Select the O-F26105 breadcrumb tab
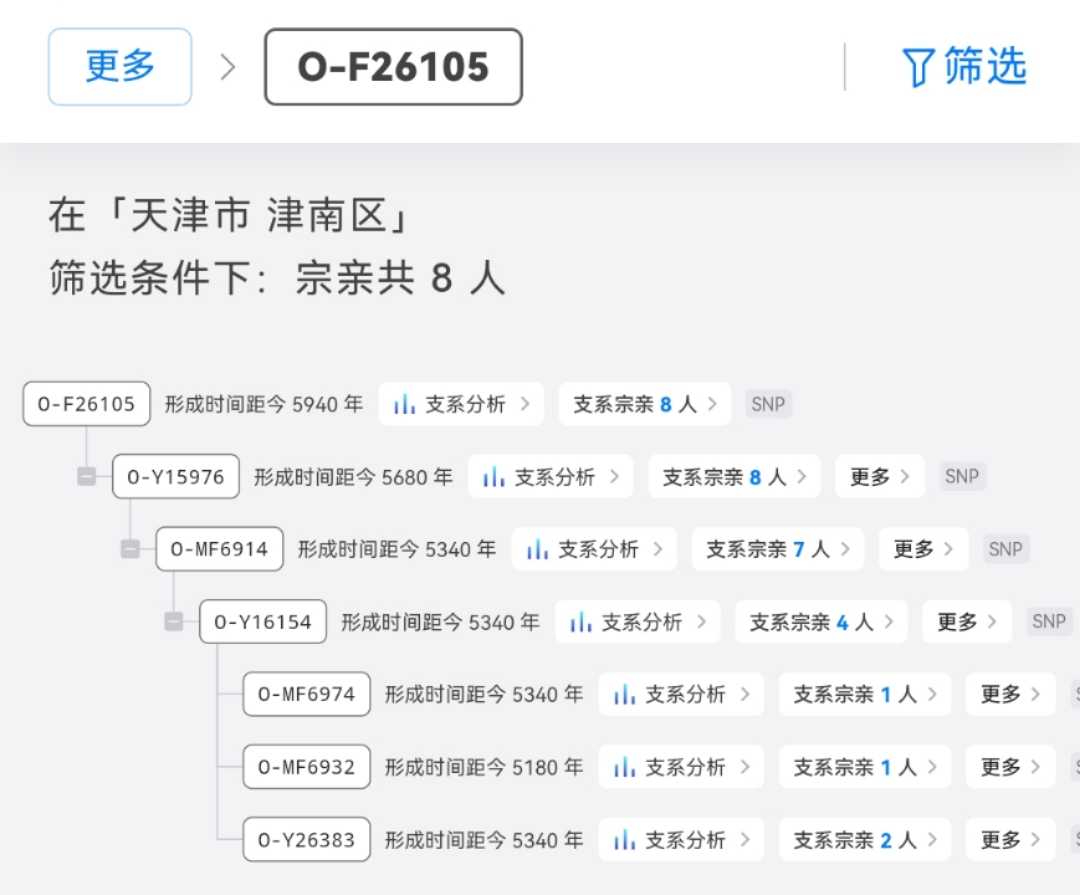1080x895 pixels. point(393,67)
